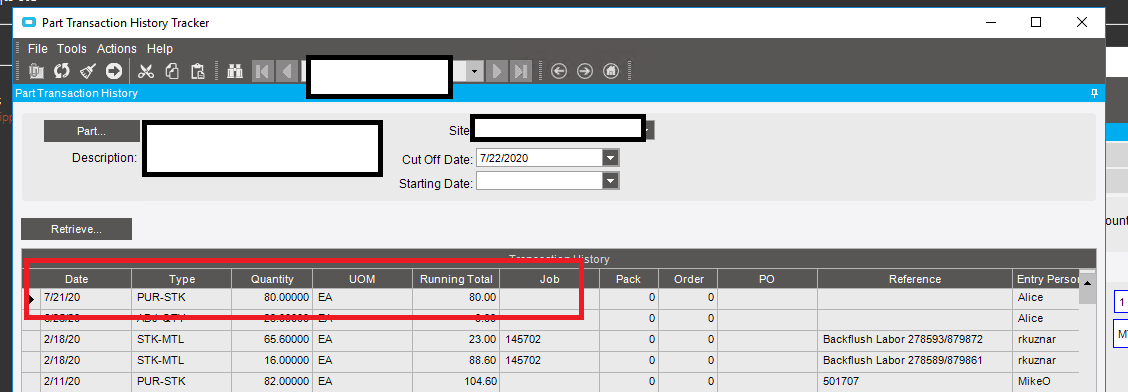The width and height of the screenshot is (1128, 392).
Task: Click quantity 80.00000 cell
Action: click(x=272, y=297)
